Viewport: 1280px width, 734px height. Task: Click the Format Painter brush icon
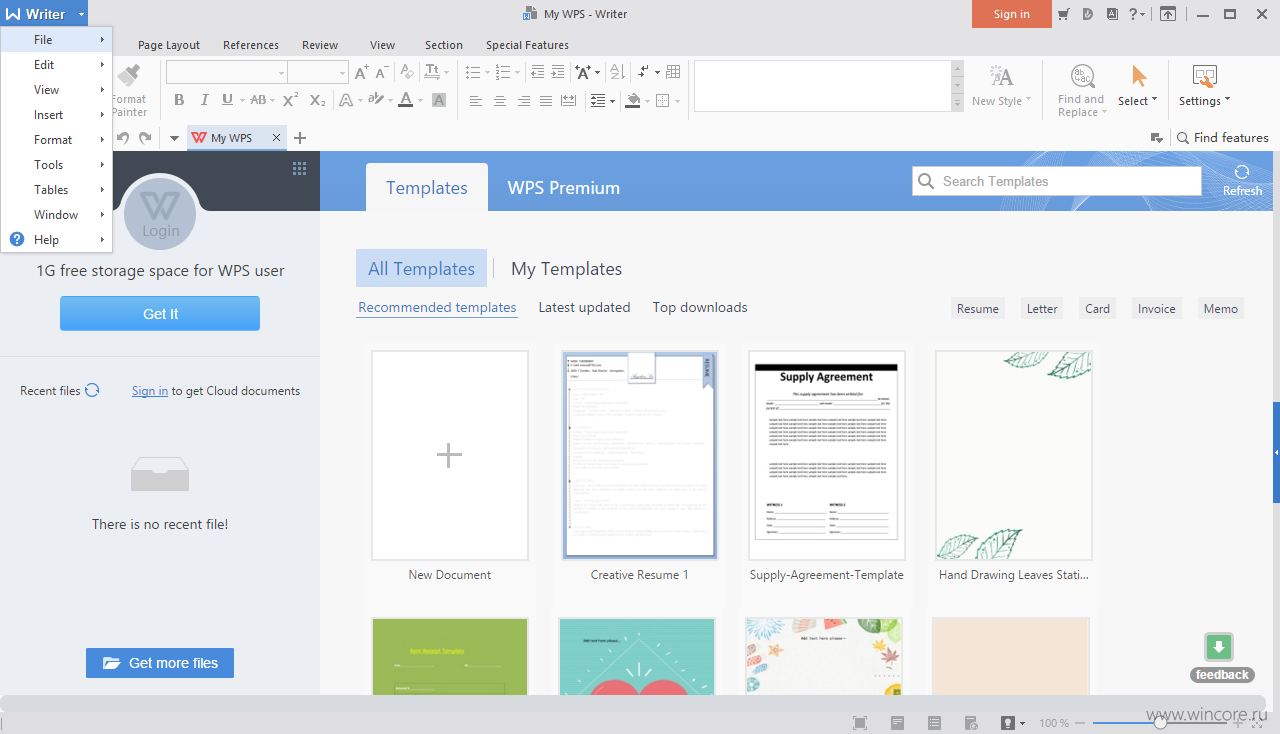pos(129,76)
